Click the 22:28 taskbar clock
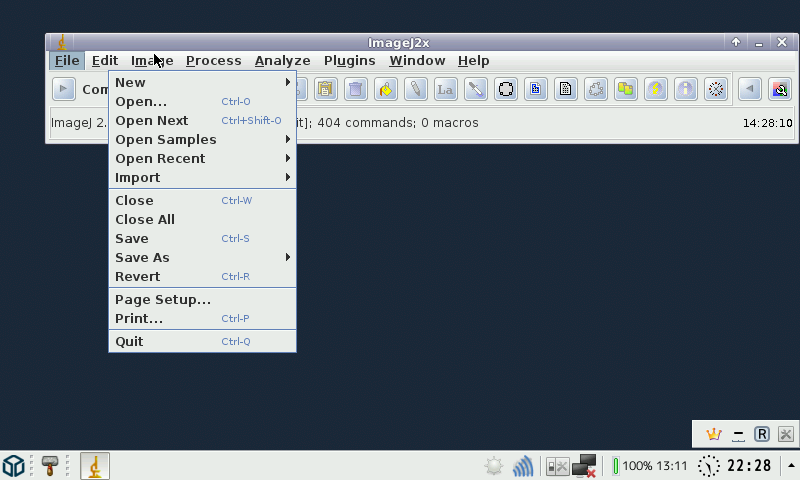 (749, 466)
